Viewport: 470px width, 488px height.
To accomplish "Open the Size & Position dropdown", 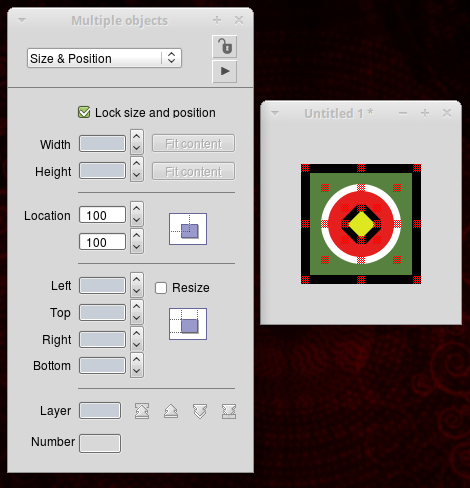I will tap(104, 58).
